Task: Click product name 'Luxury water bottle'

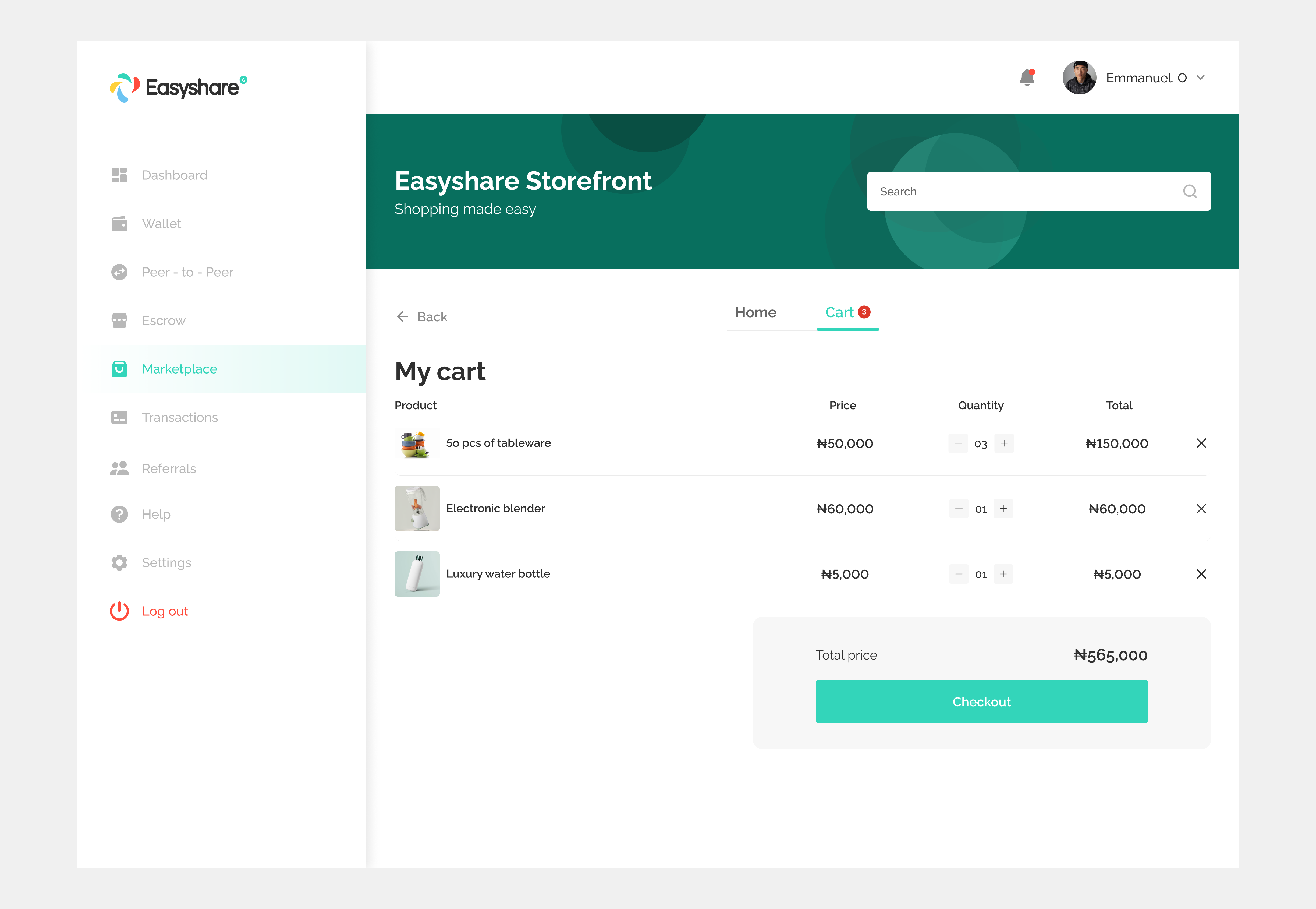Action: coord(498,574)
